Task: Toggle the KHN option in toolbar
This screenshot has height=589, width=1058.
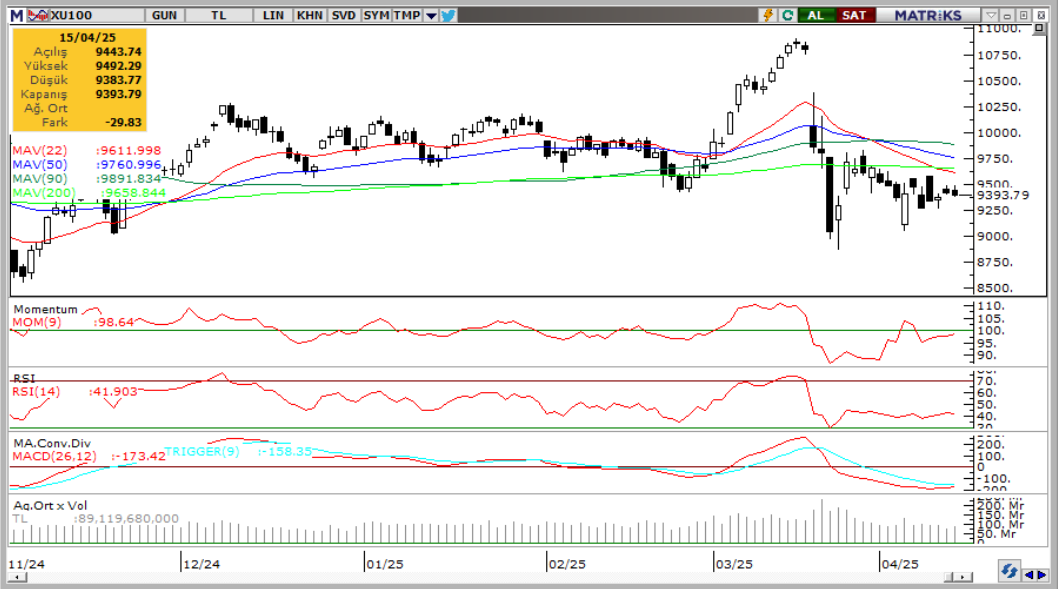Action: click(309, 15)
